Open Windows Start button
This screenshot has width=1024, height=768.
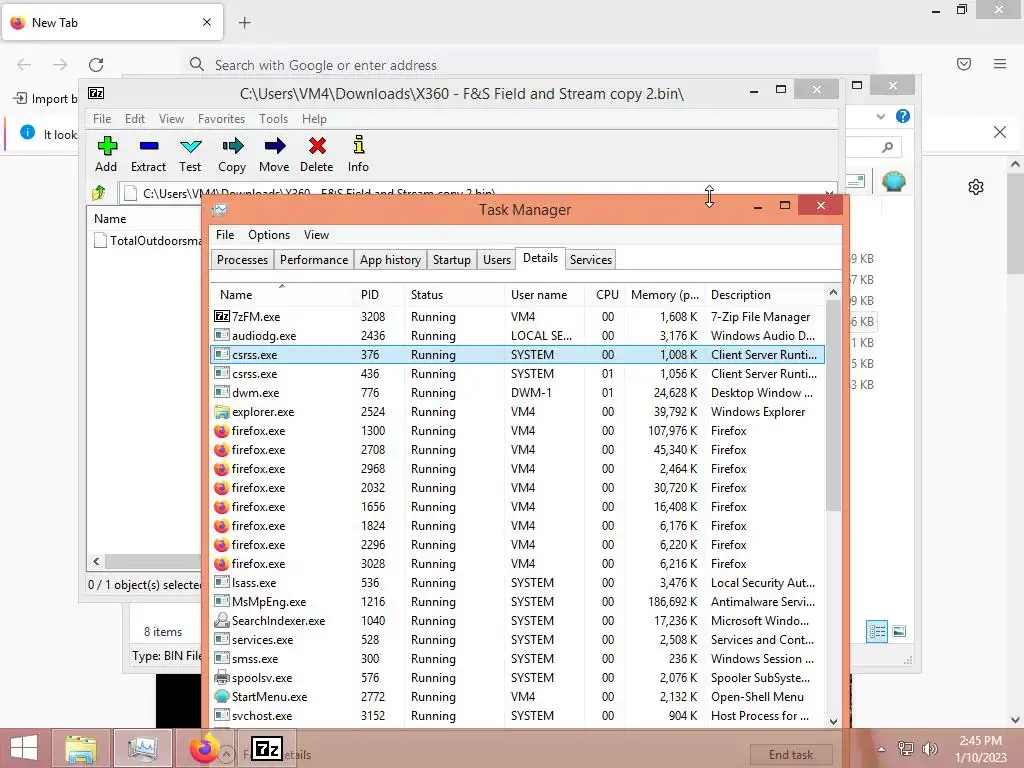(x=24, y=748)
